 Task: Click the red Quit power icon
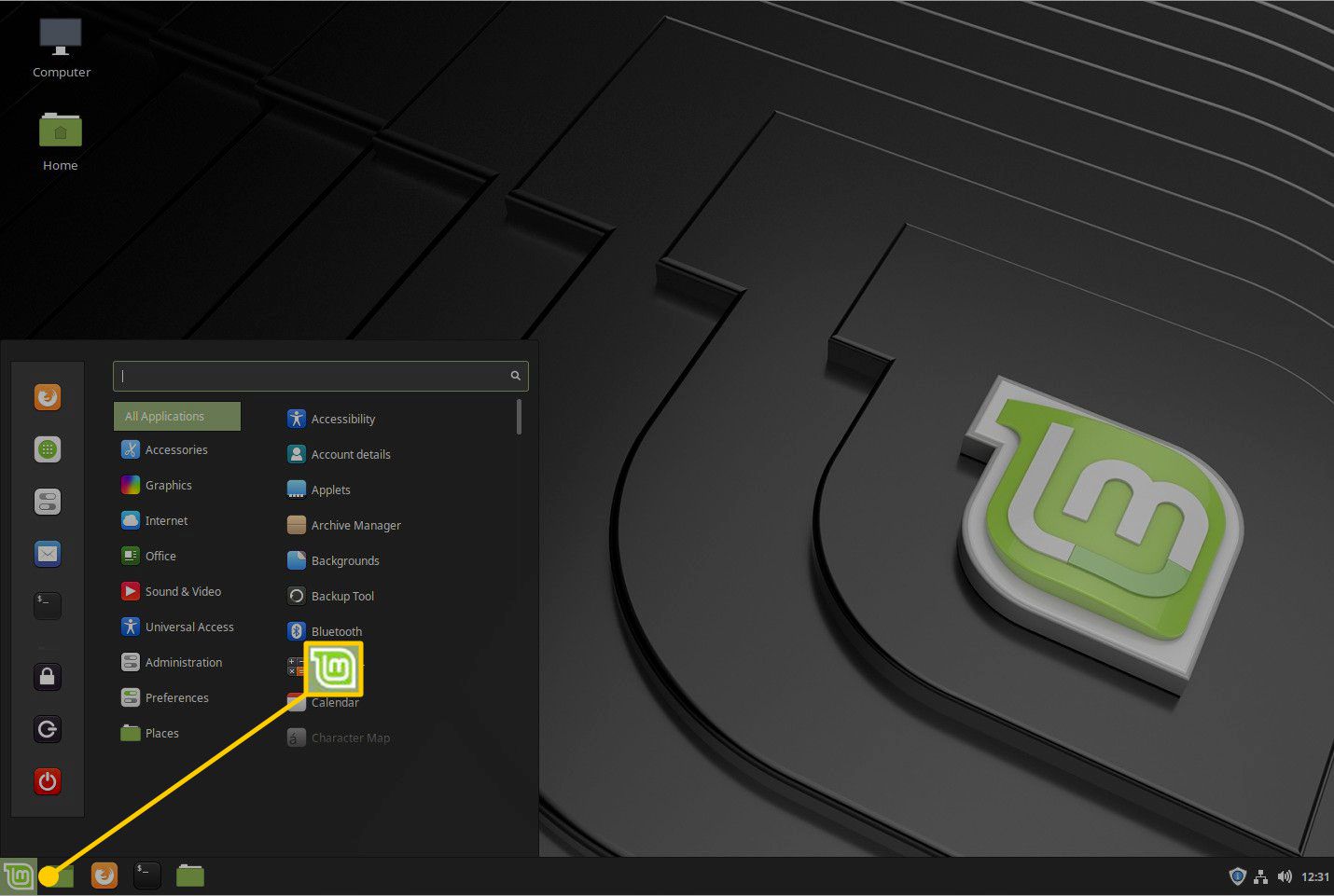point(48,781)
